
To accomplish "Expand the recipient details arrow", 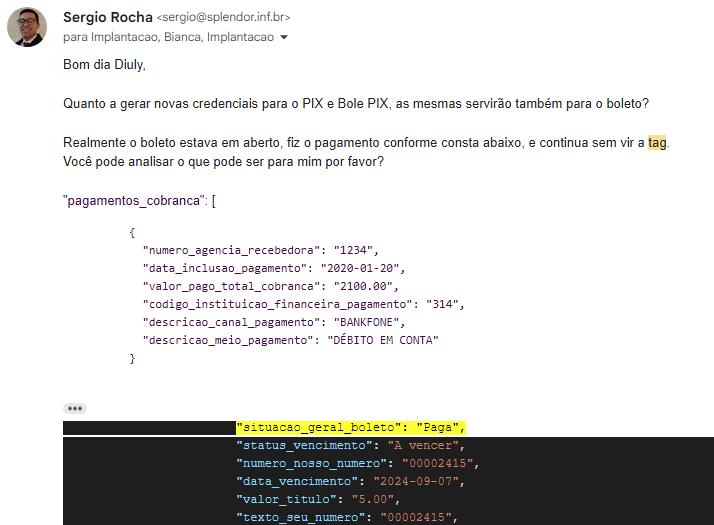I will pos(284,37).
